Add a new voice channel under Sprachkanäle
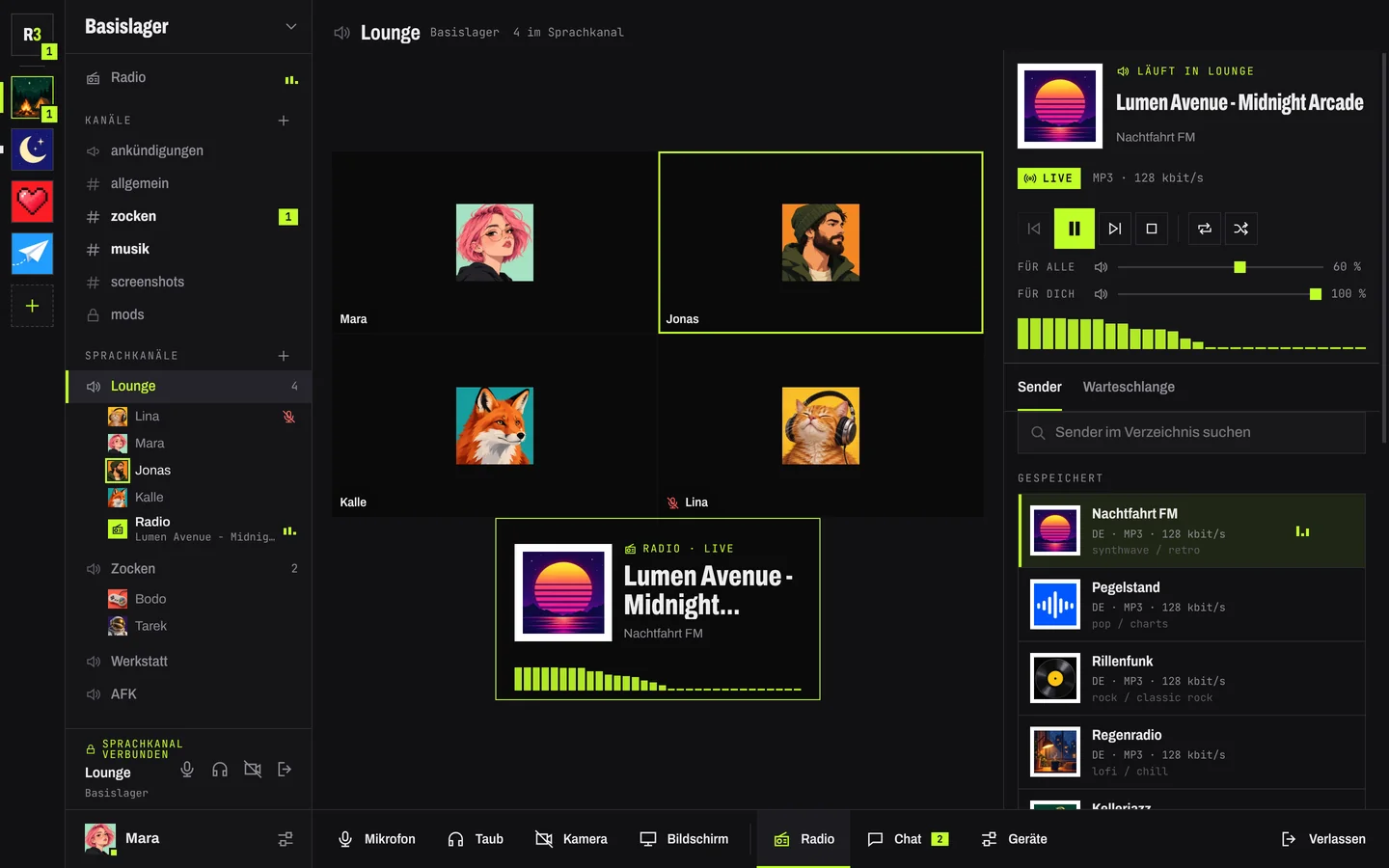 point(284,356)
